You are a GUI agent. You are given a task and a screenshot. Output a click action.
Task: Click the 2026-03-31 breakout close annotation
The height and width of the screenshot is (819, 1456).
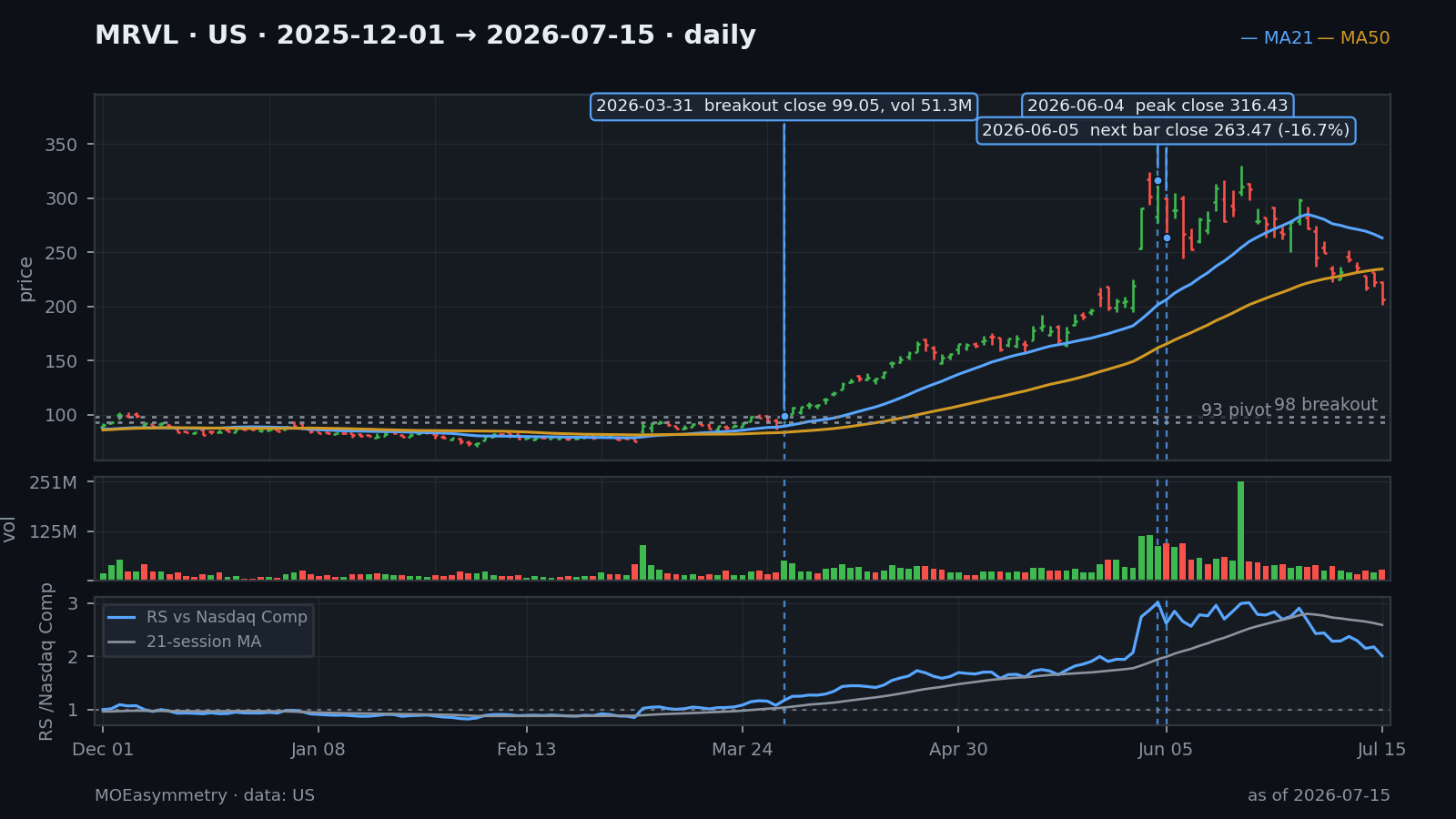click(784, 106)
